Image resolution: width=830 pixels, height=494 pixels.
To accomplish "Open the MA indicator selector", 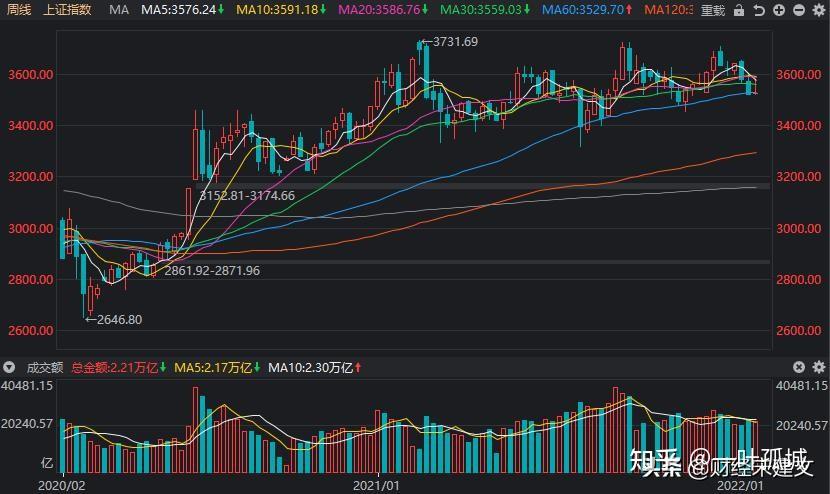I will [119, 10].
